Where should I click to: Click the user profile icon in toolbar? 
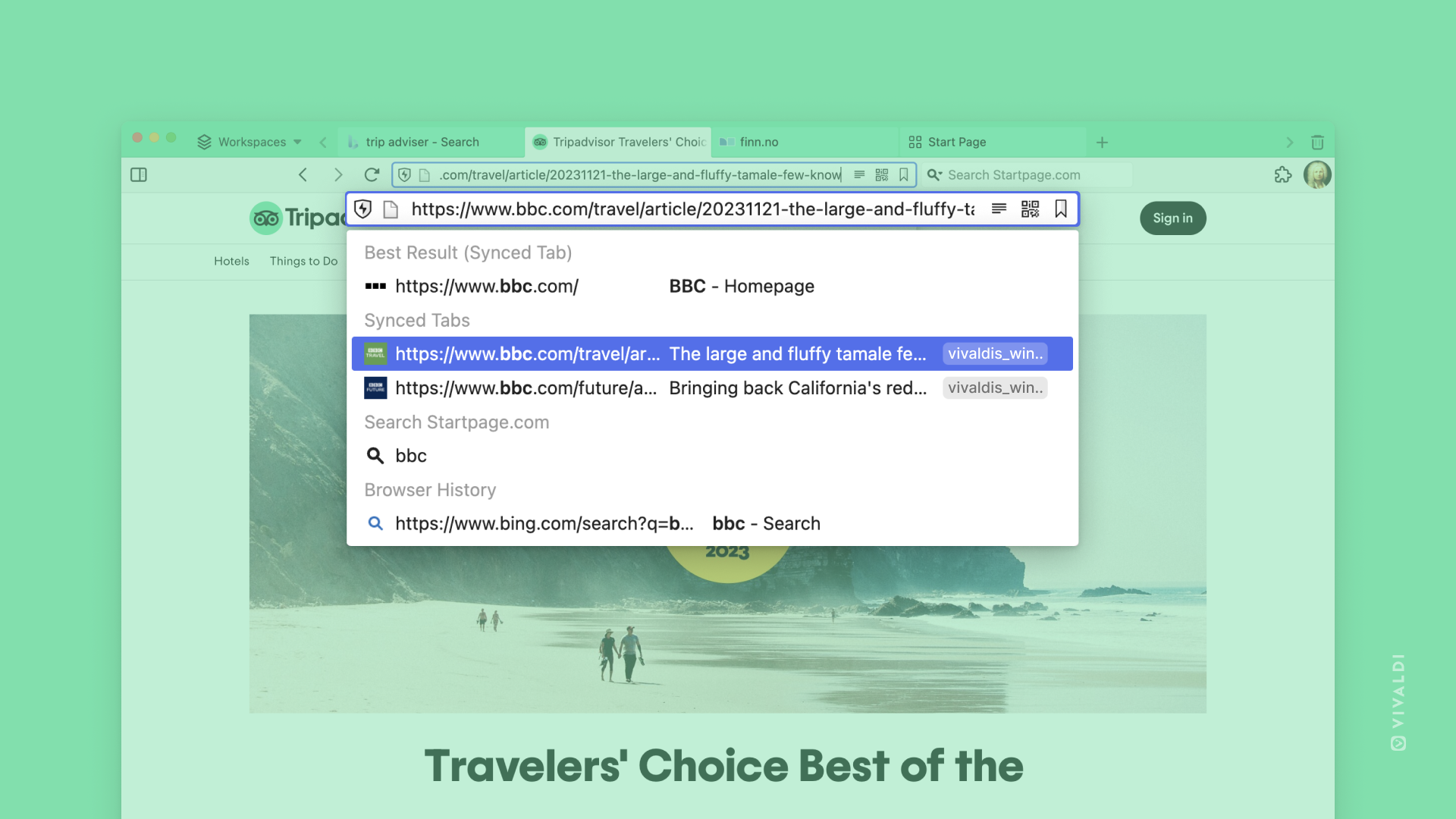point(1317,174)
